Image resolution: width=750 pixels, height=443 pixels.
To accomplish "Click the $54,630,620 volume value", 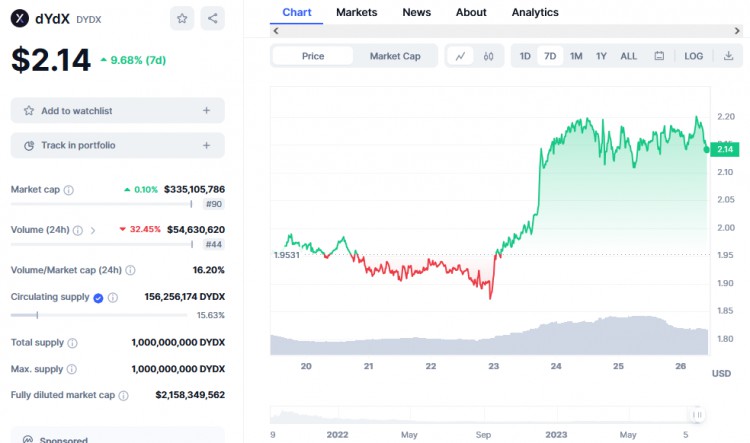I will click(x=196, y=230).
